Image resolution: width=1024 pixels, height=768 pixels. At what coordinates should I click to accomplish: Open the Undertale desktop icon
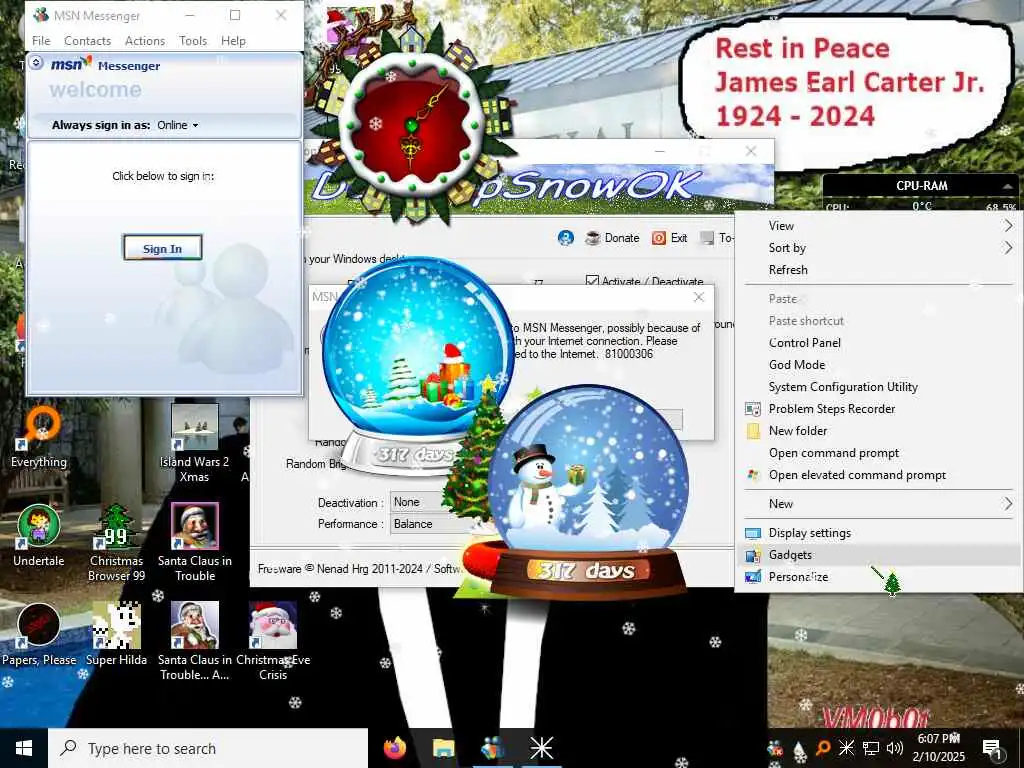(39, 534)
